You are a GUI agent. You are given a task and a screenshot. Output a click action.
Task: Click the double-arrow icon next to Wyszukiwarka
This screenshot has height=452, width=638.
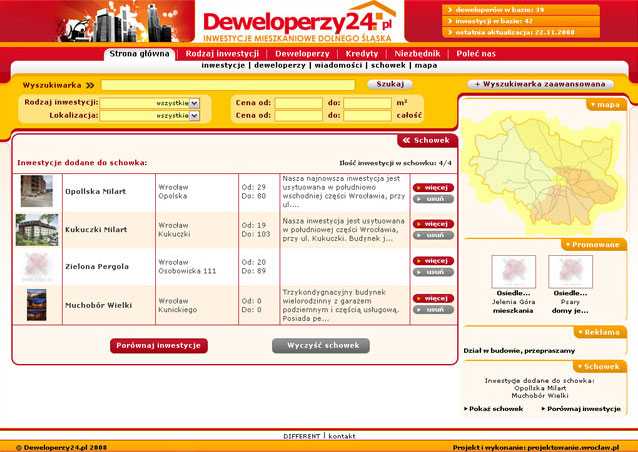pos(90,85)
